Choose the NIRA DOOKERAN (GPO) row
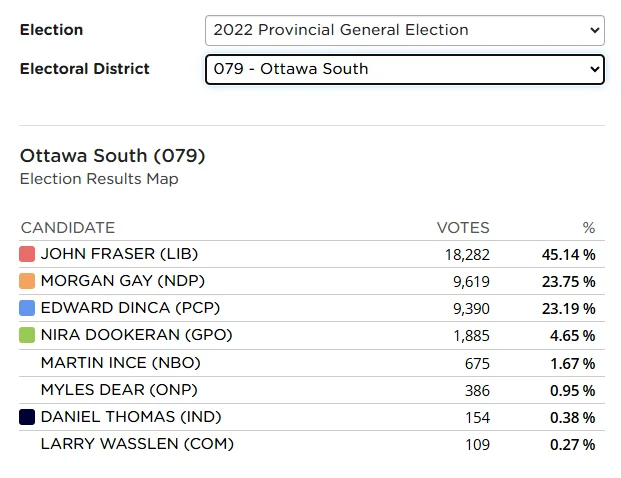This screenshot has height=478, width=621. [136, 335]
